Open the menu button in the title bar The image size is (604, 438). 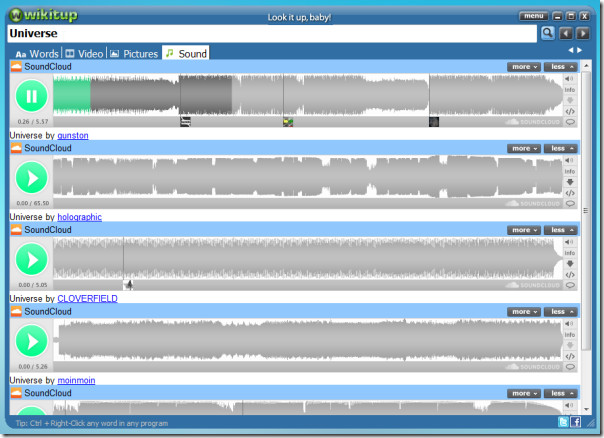click(x=534, y=16)
